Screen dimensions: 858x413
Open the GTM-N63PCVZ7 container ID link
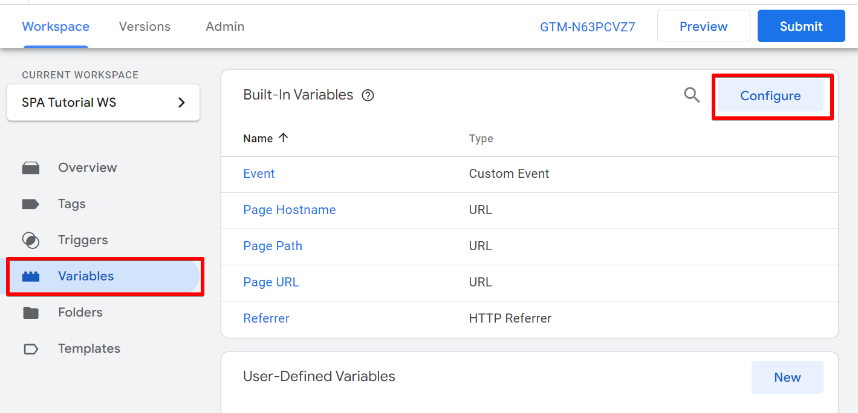588,26
